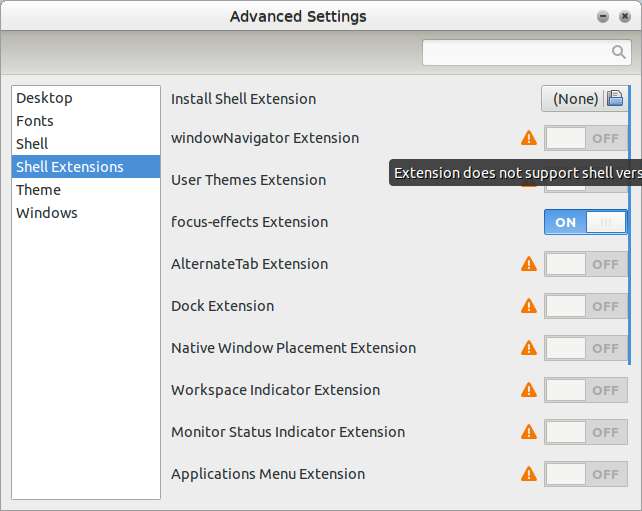This screenshot has height=511, width=642.
Task: Open the Install Shell Extension file chooser
Action: click(584, 99)
